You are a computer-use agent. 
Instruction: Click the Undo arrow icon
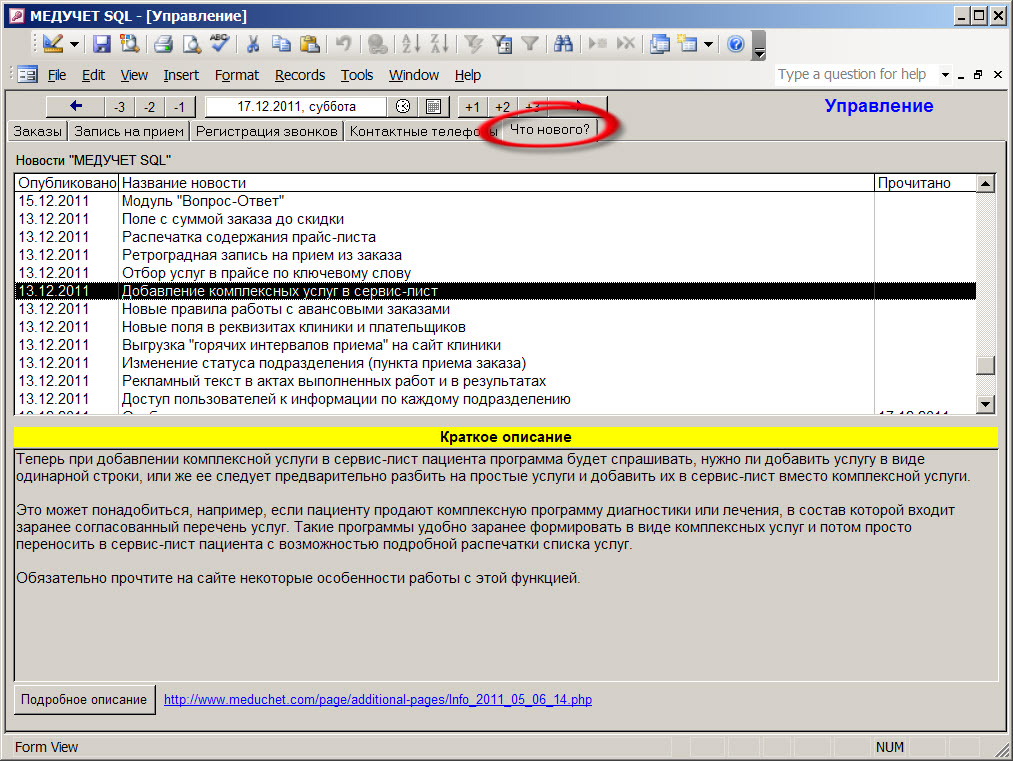(x=343, y=44)
